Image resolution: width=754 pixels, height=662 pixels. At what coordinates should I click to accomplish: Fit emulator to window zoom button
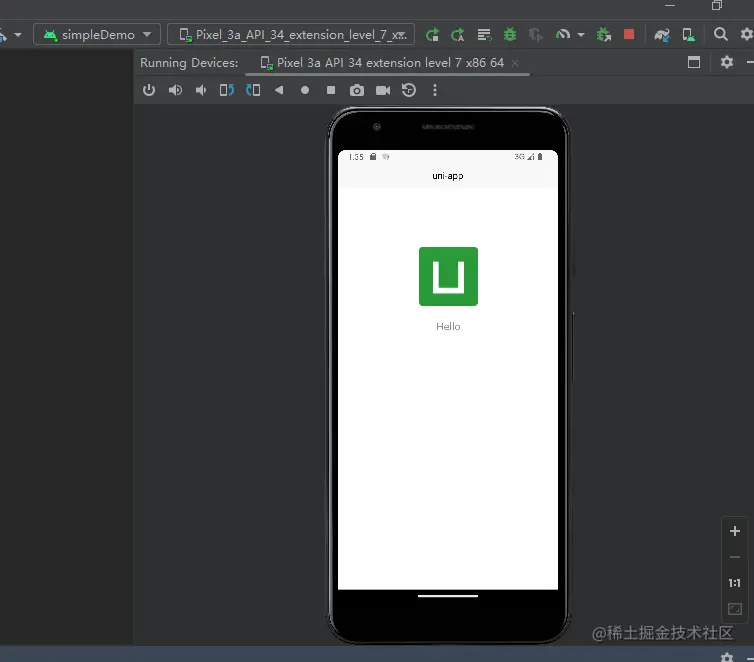735,609
